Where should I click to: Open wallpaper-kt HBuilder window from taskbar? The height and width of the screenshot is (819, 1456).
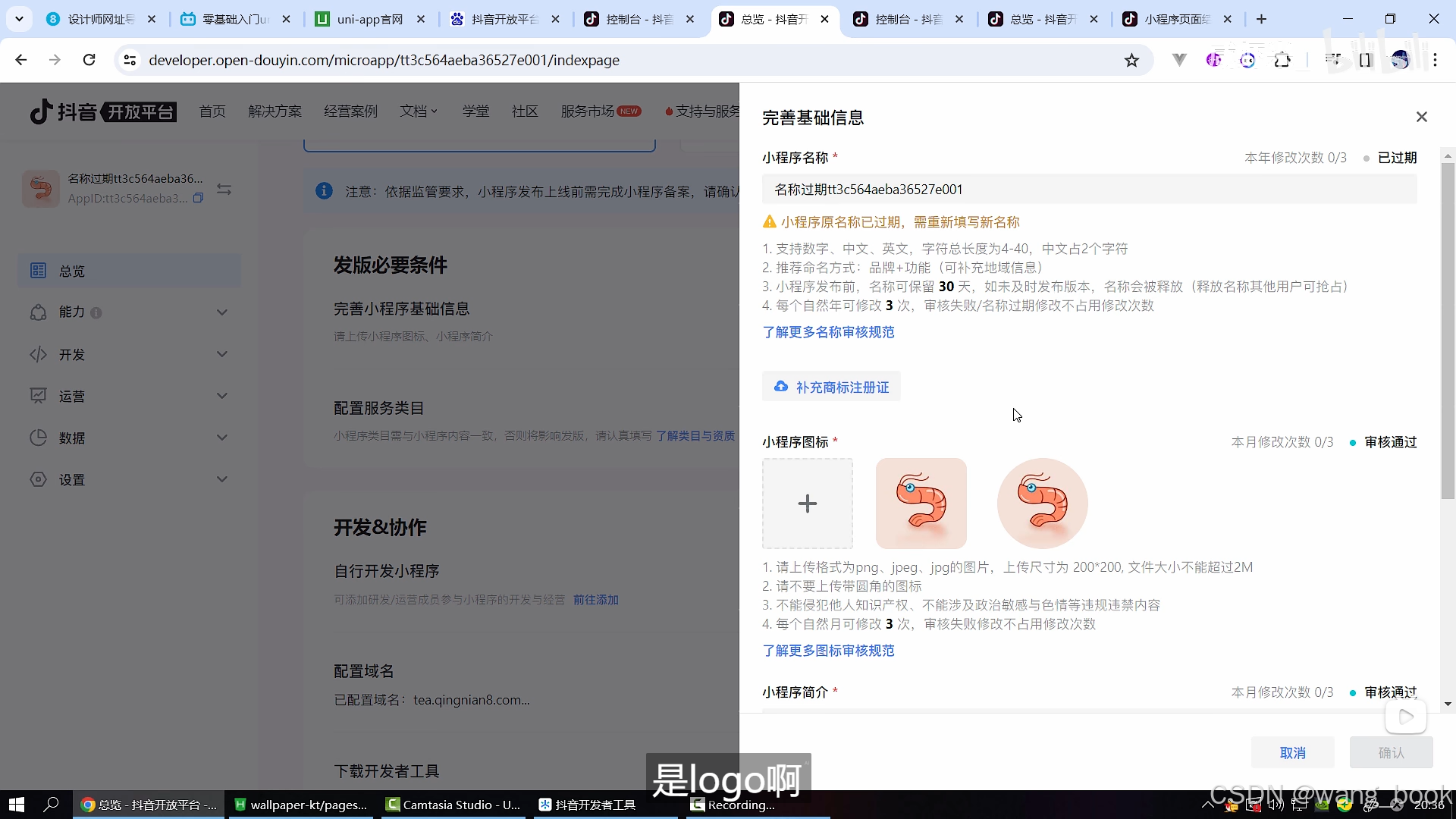tap(301, 805)
